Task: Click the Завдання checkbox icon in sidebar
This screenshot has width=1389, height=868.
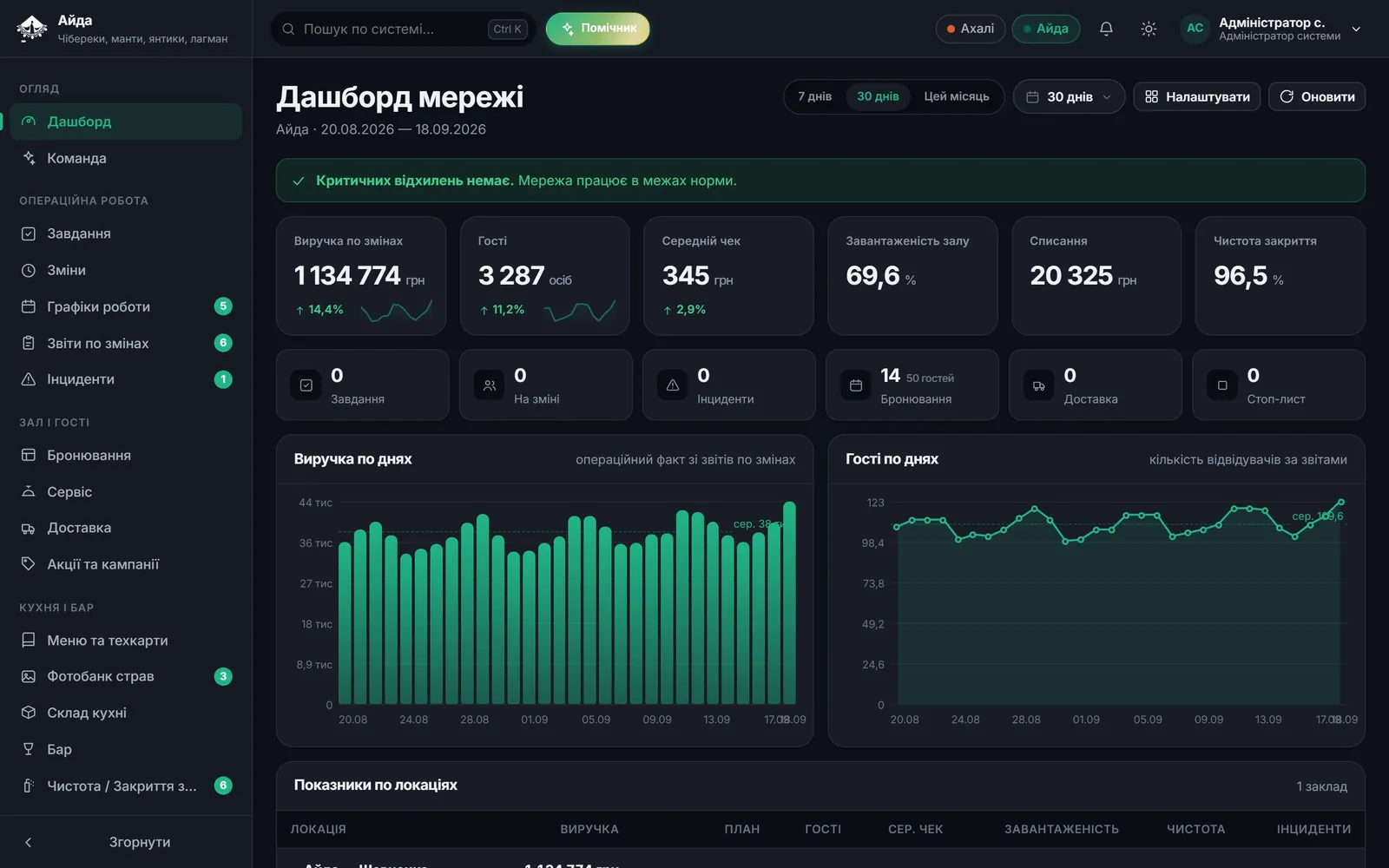Action: pyautogui.click(x=29, y=233)
